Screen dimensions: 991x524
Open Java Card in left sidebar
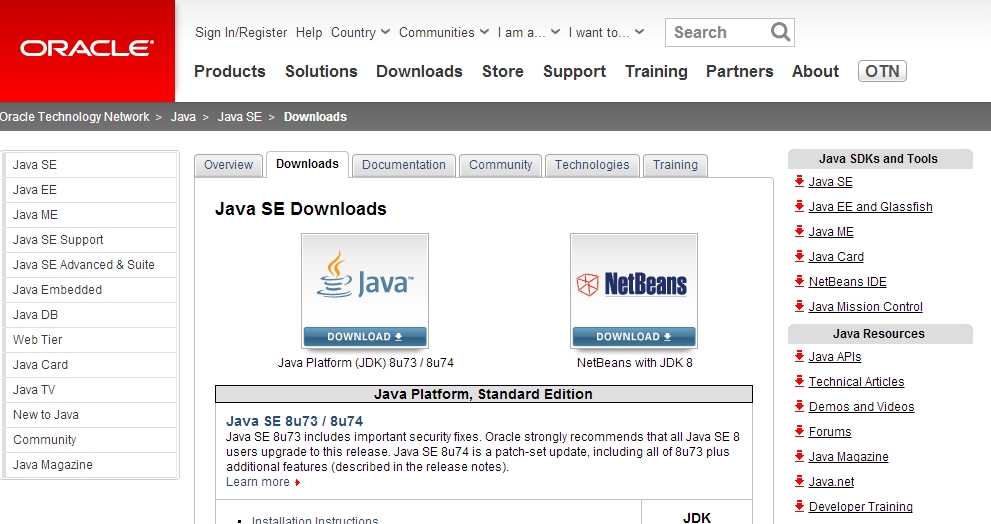[x=90, y=365]
